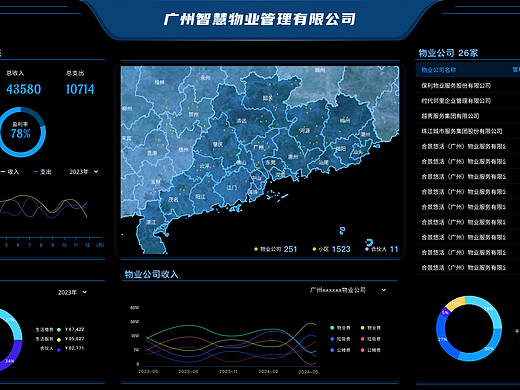
Task: Click the total income value 43580
Action: [23, 89]
